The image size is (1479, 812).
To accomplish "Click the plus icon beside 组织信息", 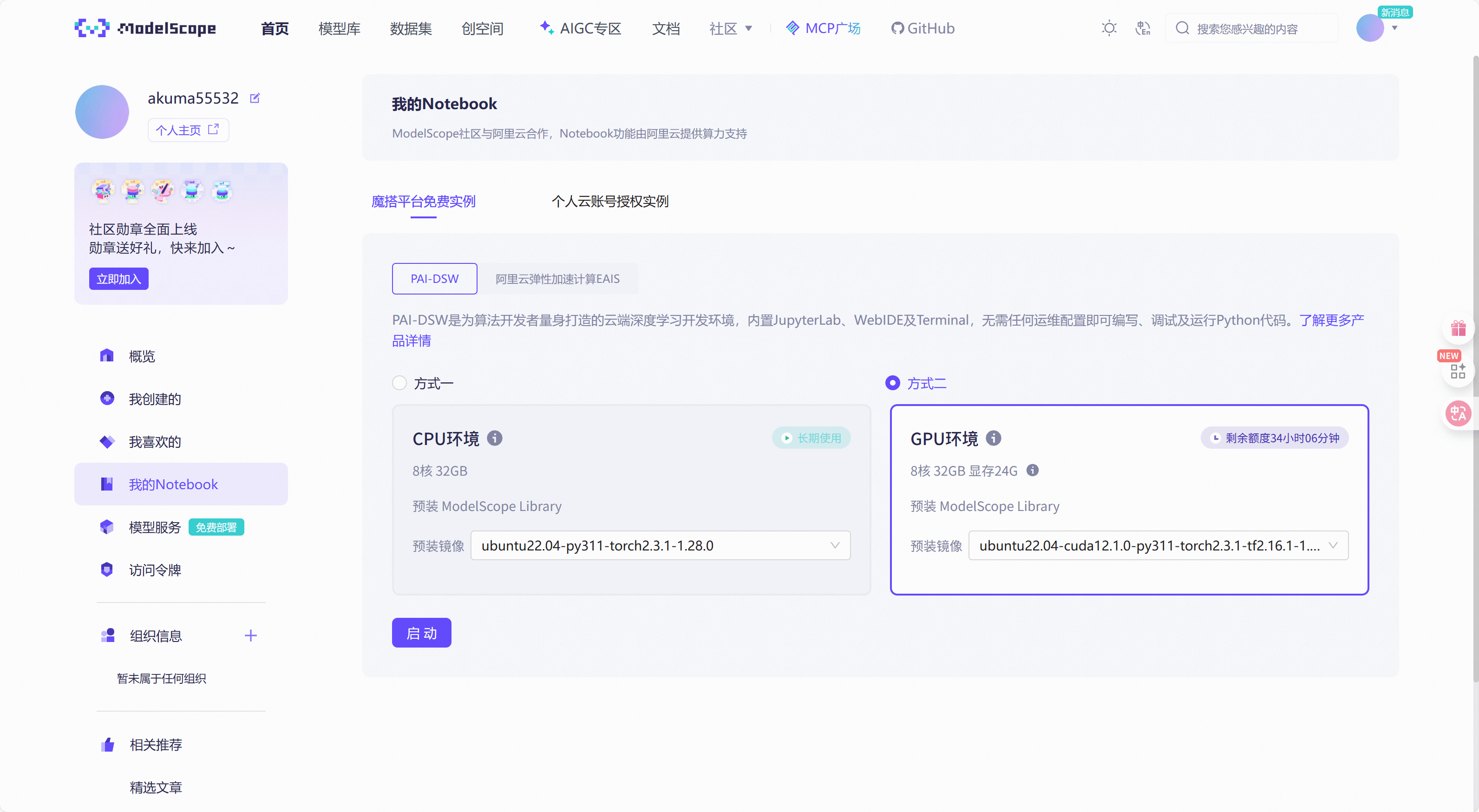I will (x=250, y=635).
